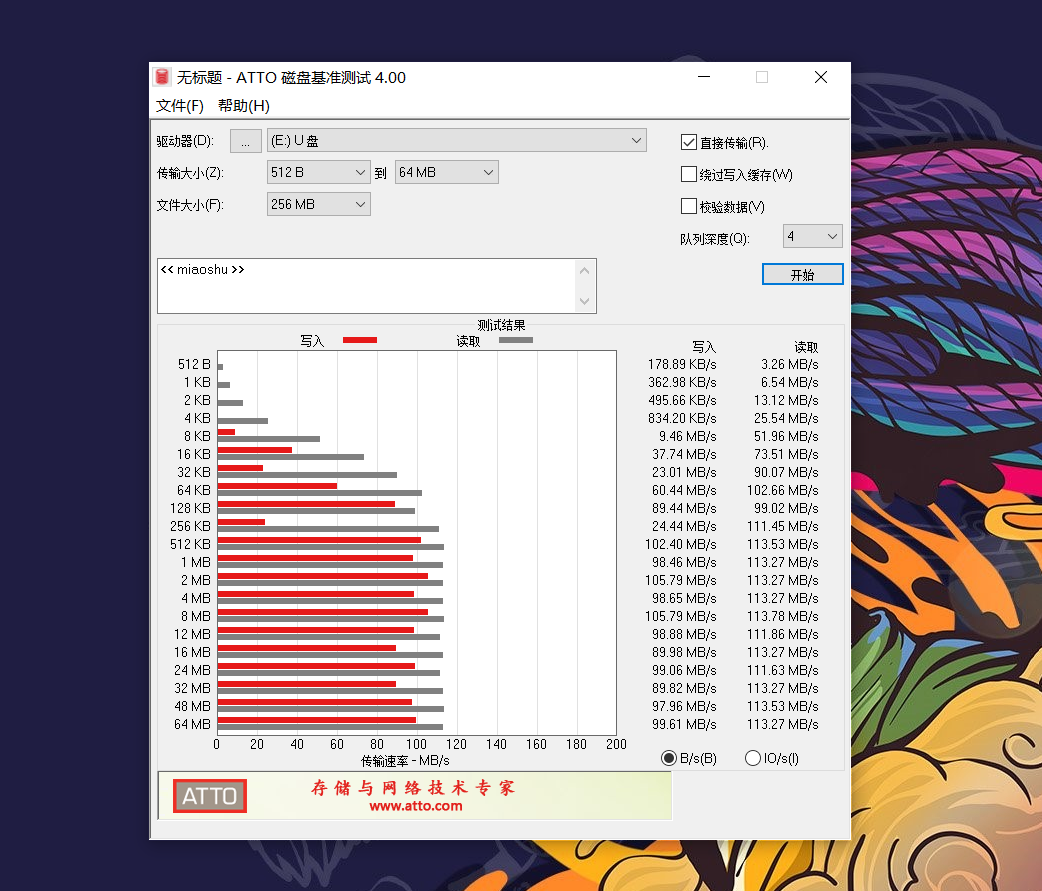1042x891 pixels.
Task: Click the ATTO logo in the banner
Action: pos(209,795)
